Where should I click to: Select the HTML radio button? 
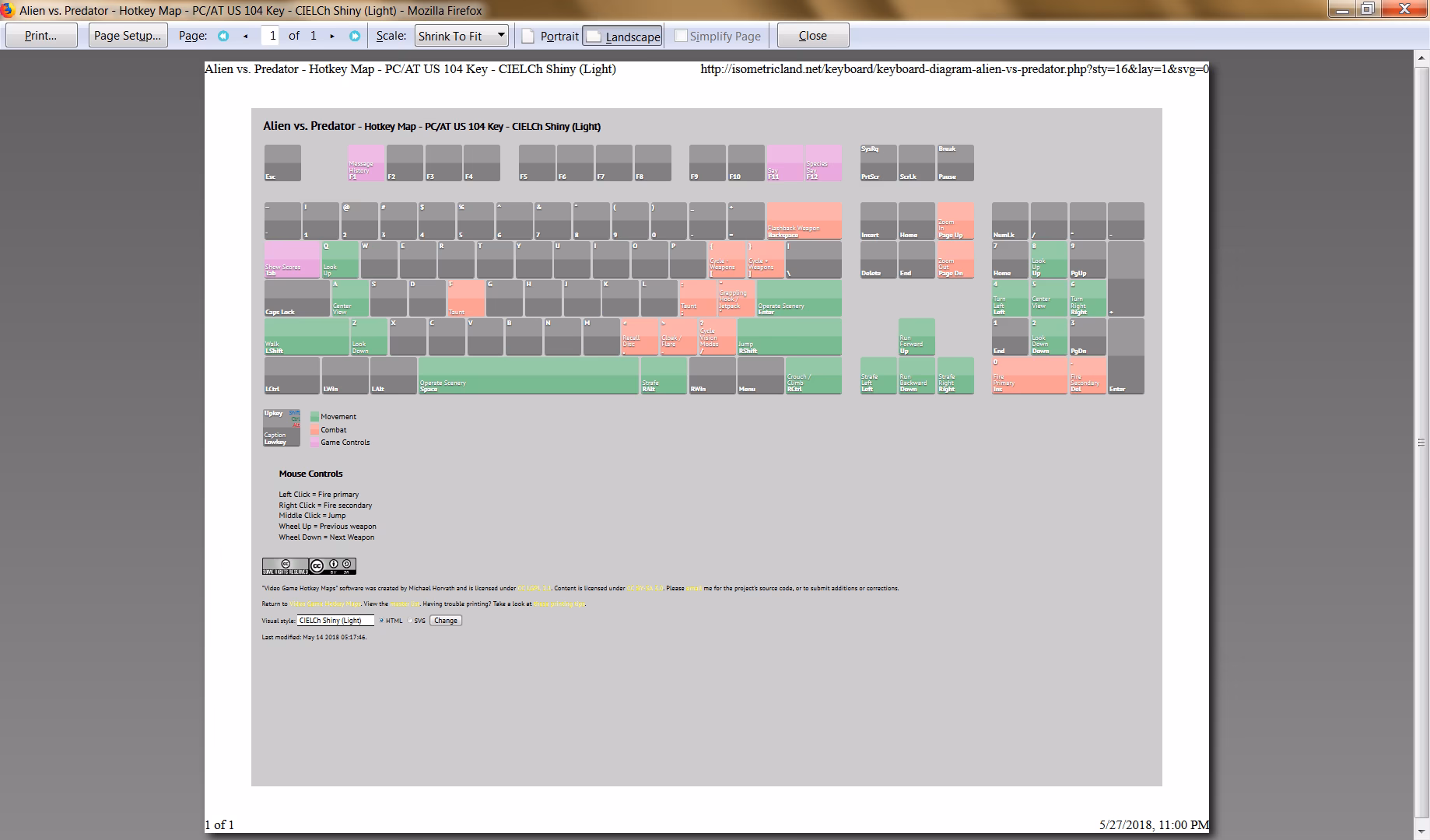pyautogui.click(x=381, y=621)
